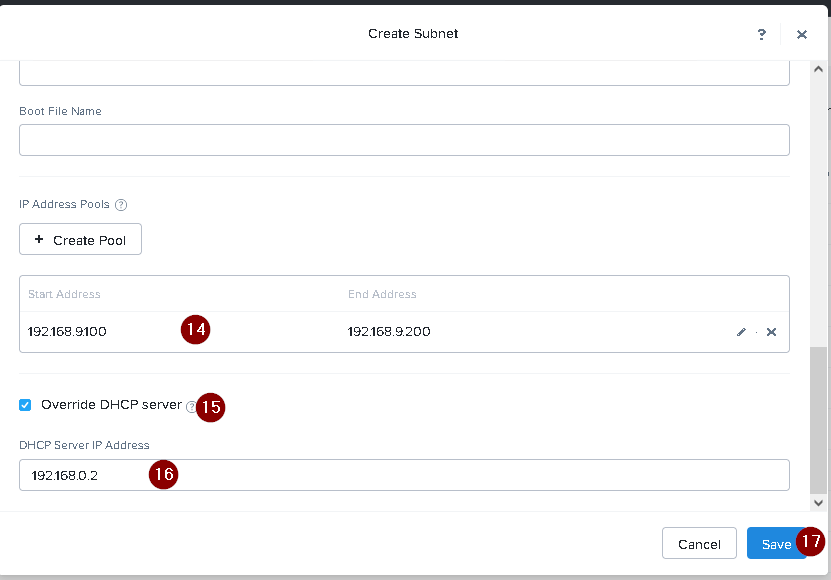This screenshot has width=831, height=580.
Task: Show help for Override DHCP server
Action: click(191, 406)
